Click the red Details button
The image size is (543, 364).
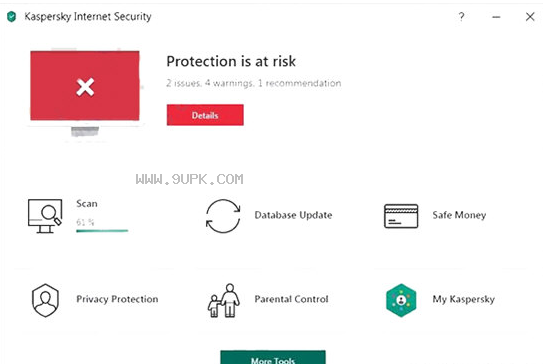coord(205,115)
